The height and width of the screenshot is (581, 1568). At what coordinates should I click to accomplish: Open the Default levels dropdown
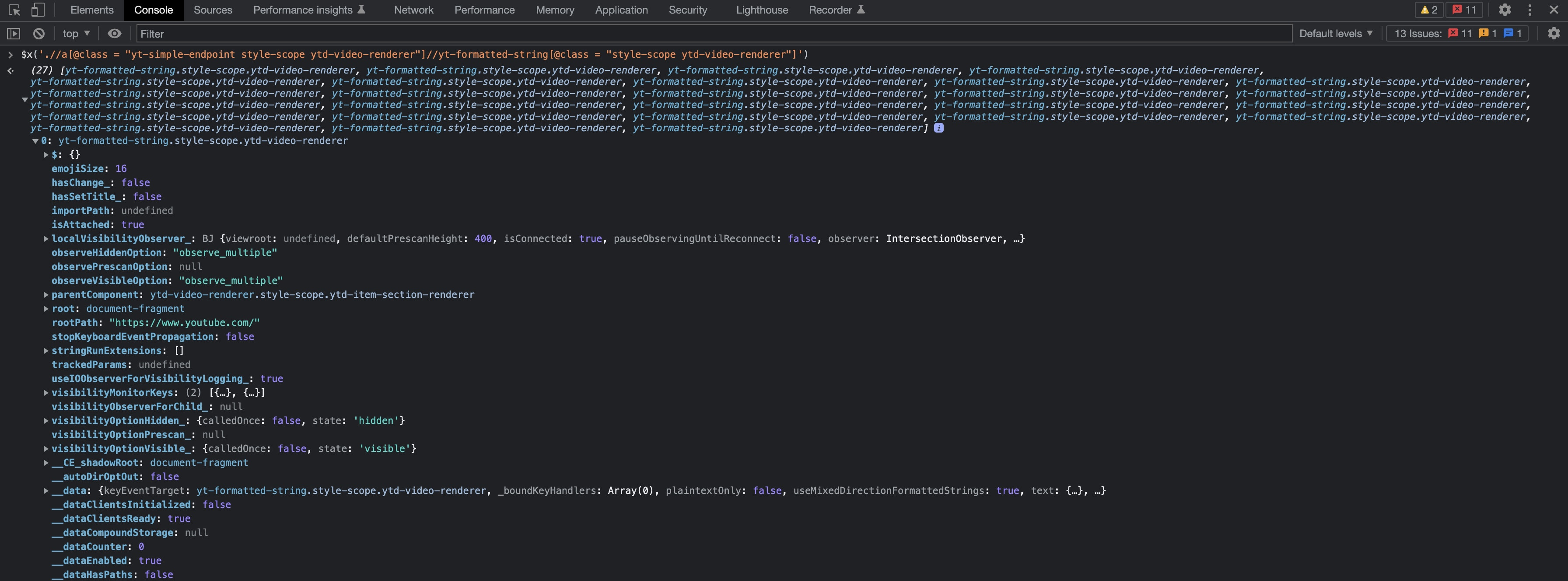(1336, 33)
